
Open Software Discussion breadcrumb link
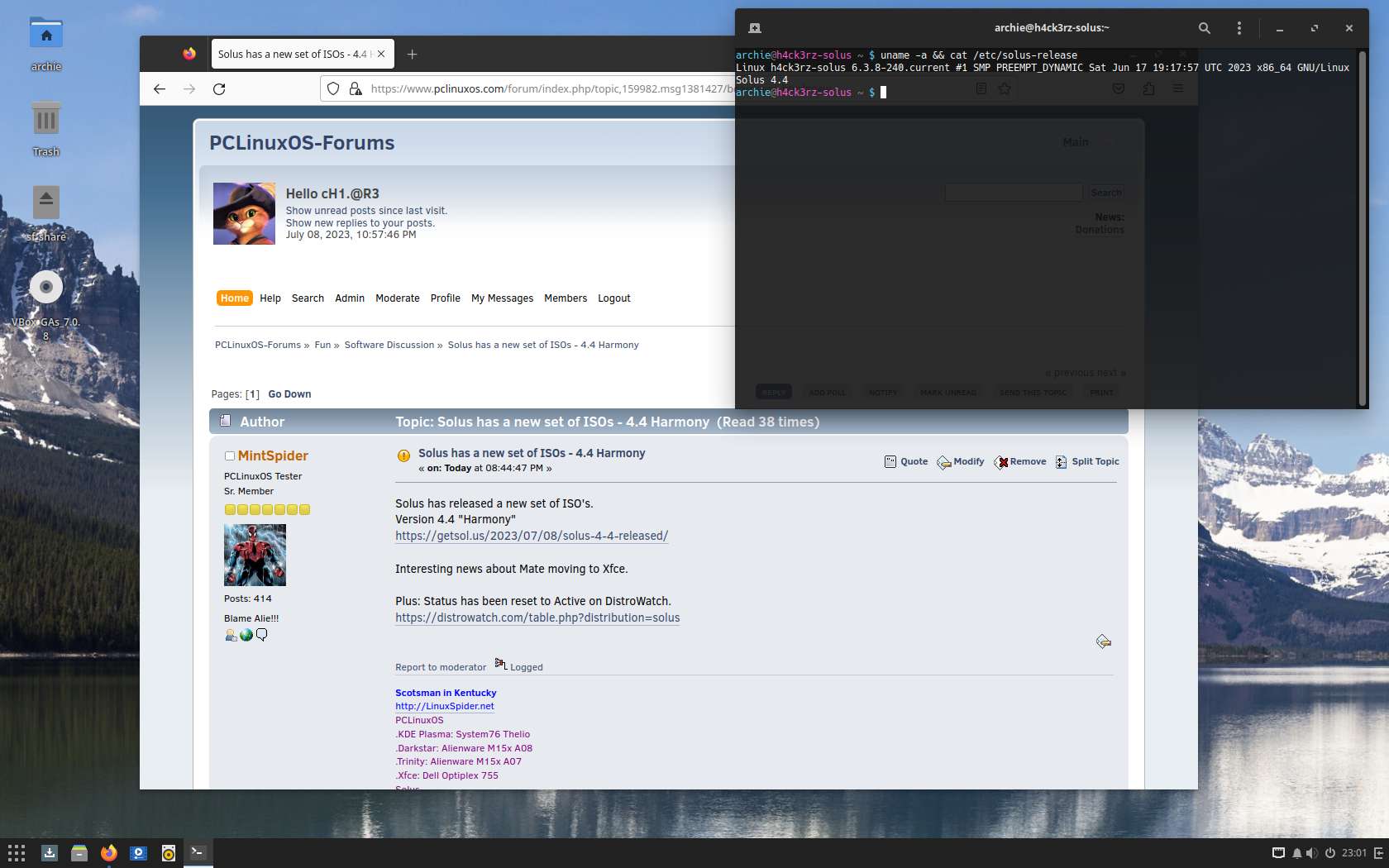pyautogui.click(x=389, y=345)
